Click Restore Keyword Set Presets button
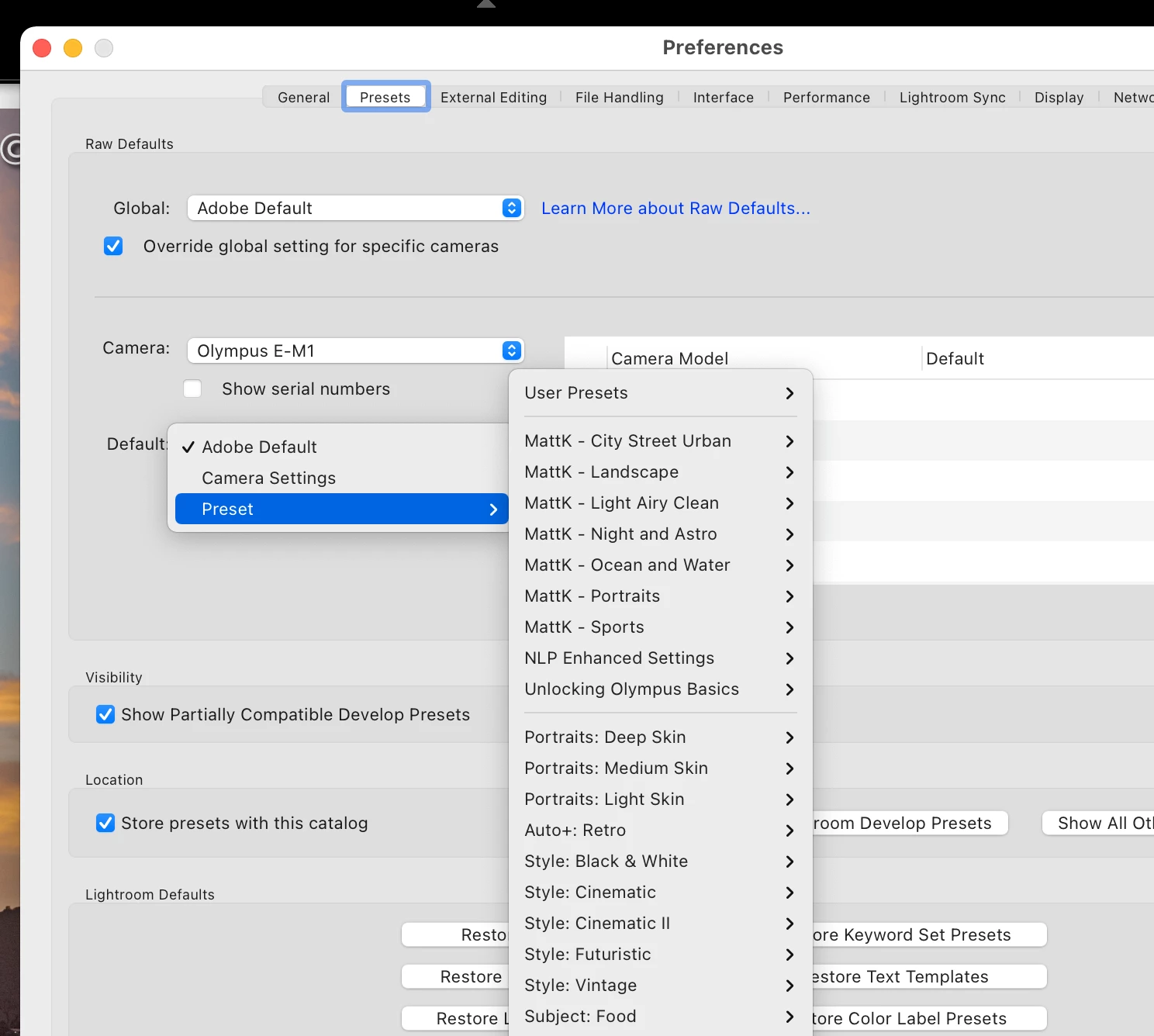This screenshot has height=1036, width=1154. click(x=929, y=934)
